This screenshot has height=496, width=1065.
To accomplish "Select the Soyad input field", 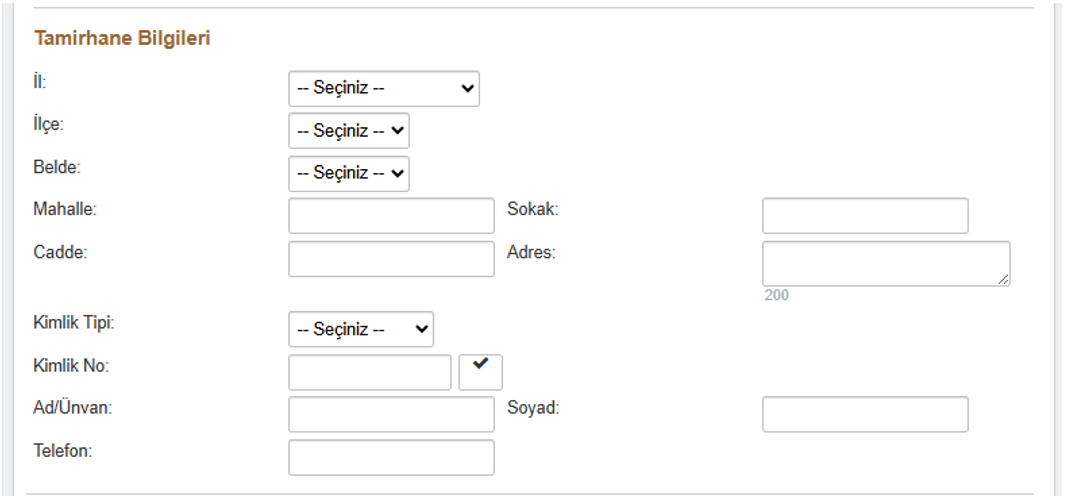I will [865, 414].
